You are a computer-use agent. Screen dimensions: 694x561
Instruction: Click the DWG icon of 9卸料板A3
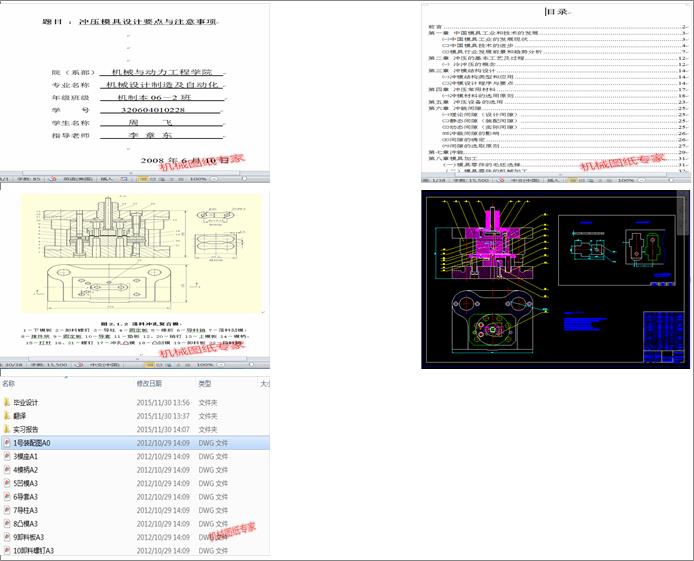7,537
